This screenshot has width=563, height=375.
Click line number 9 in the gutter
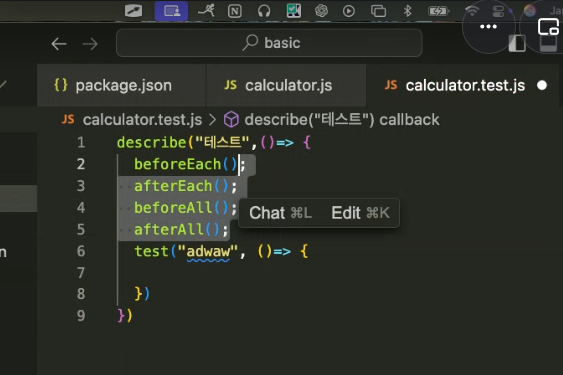coord(81,316)
